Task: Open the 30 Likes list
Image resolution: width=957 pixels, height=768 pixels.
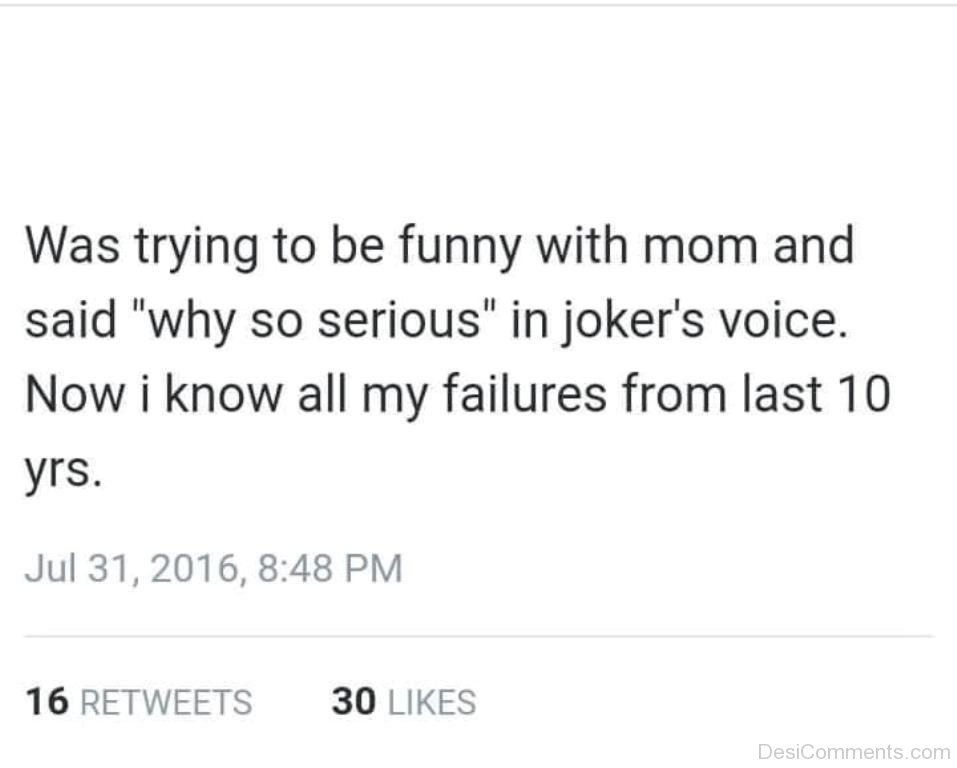Action: [403, 702]
